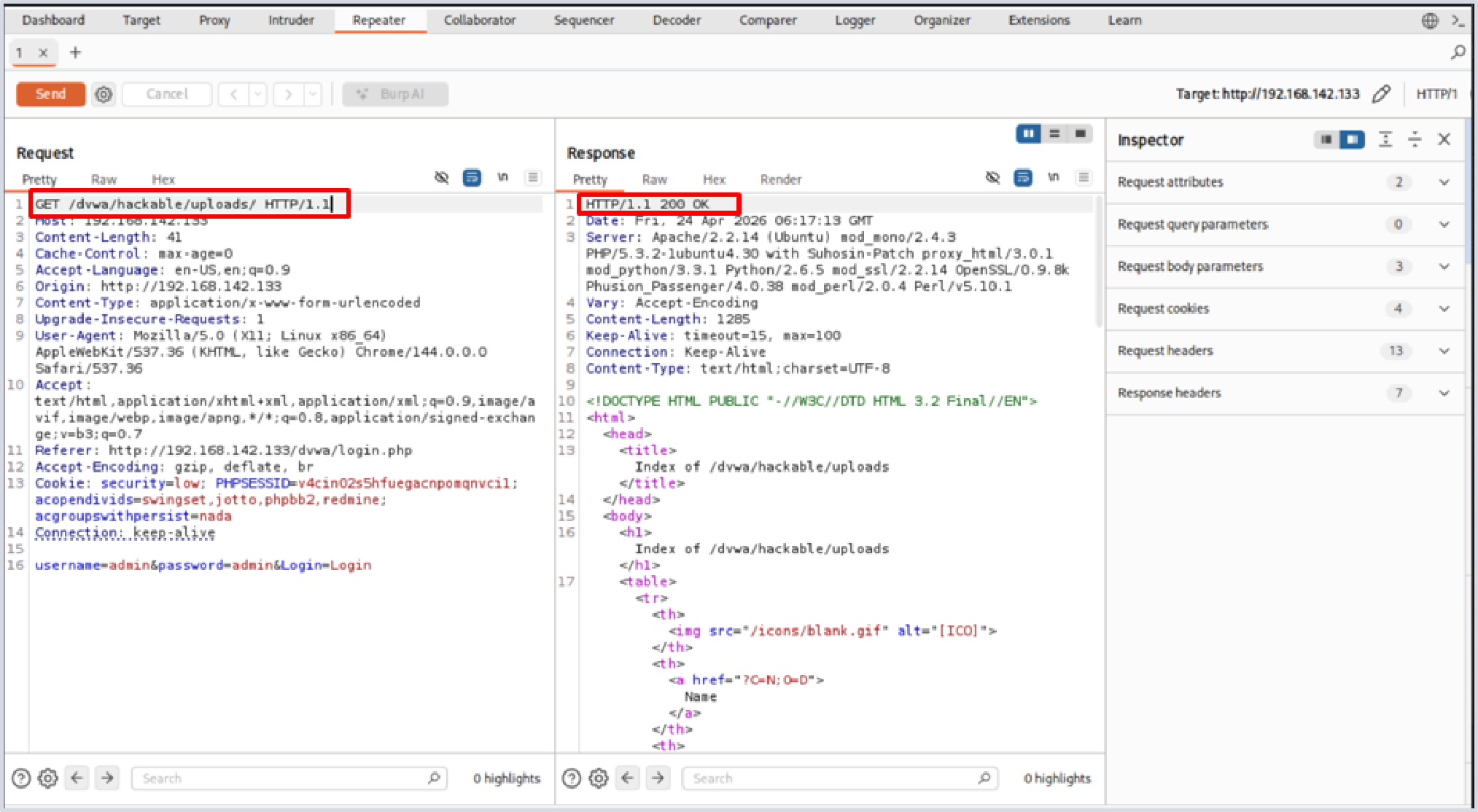Toggle newline display in Request panel

pyautogui.click(x=502, y=177)
